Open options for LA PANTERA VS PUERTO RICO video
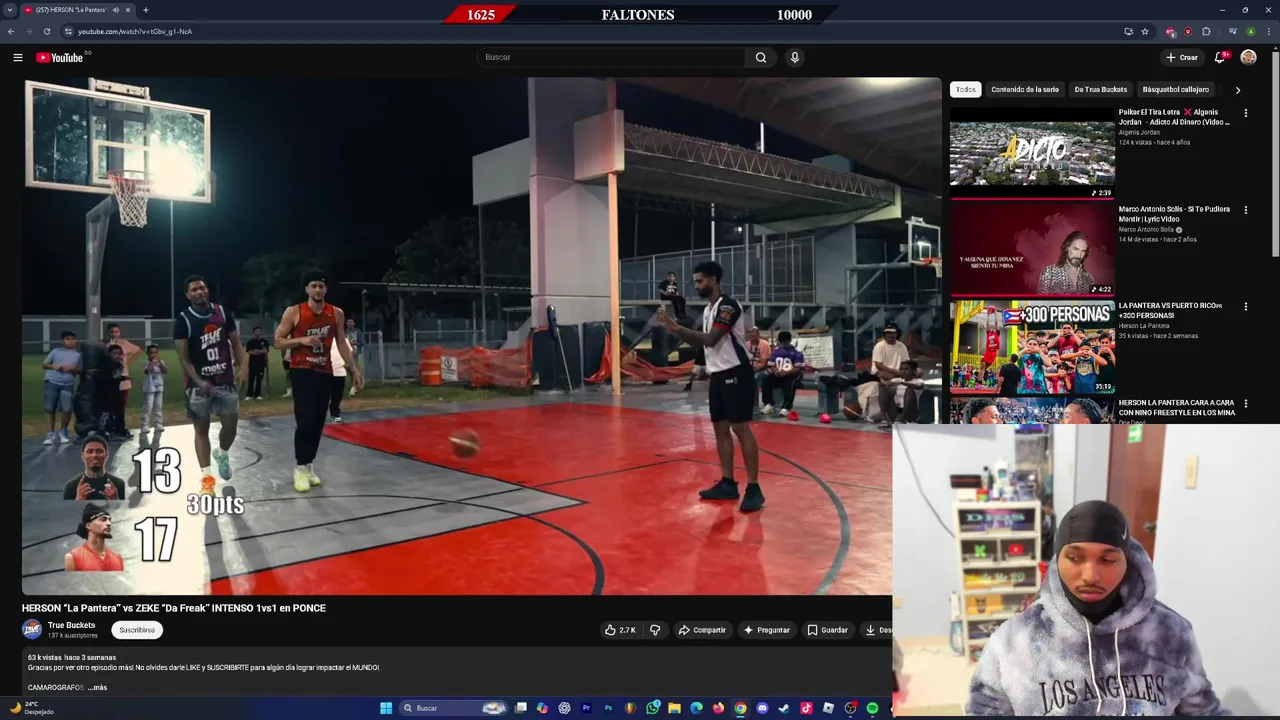Viewport: 1280px width, 720px height. (1246, 306)
